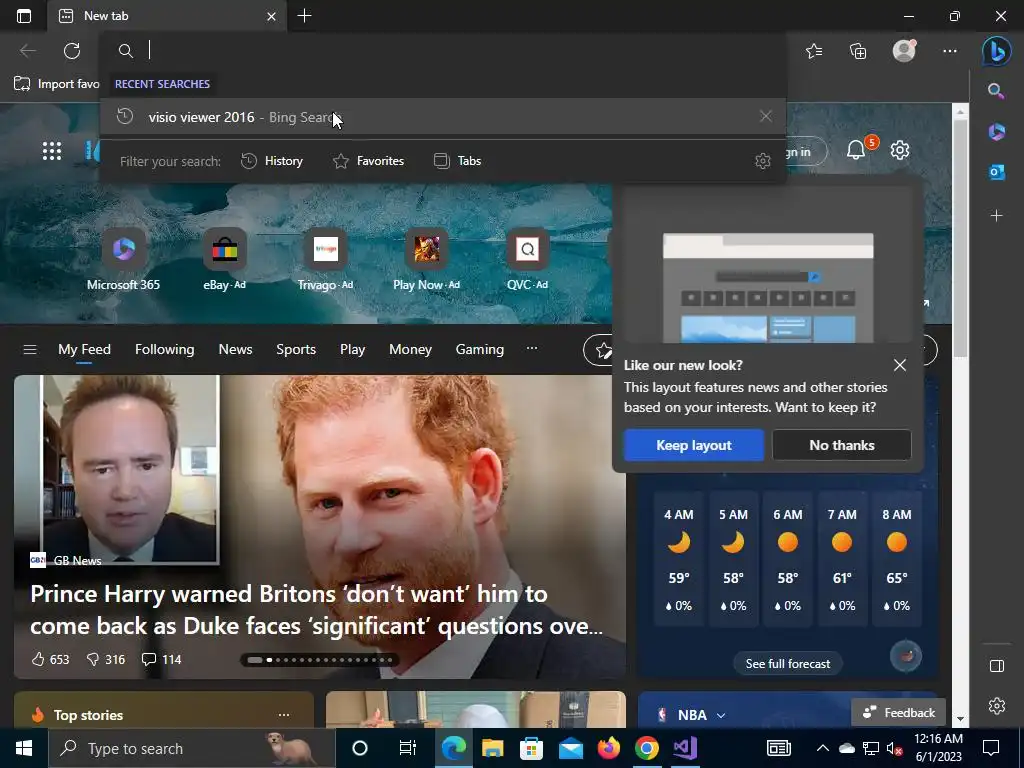The image size is (1024, 768).
Task: Open eBay quick link tile
Action: [224, 259]
